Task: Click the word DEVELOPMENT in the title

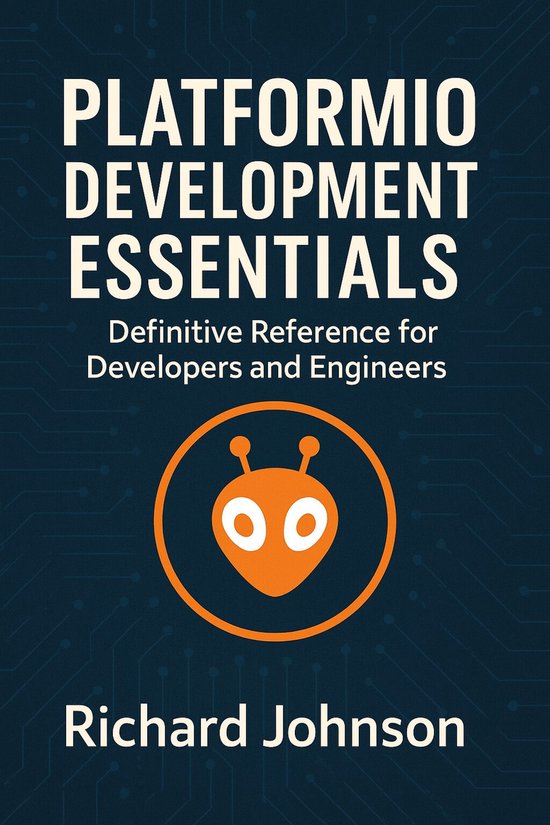Action: 271,190
